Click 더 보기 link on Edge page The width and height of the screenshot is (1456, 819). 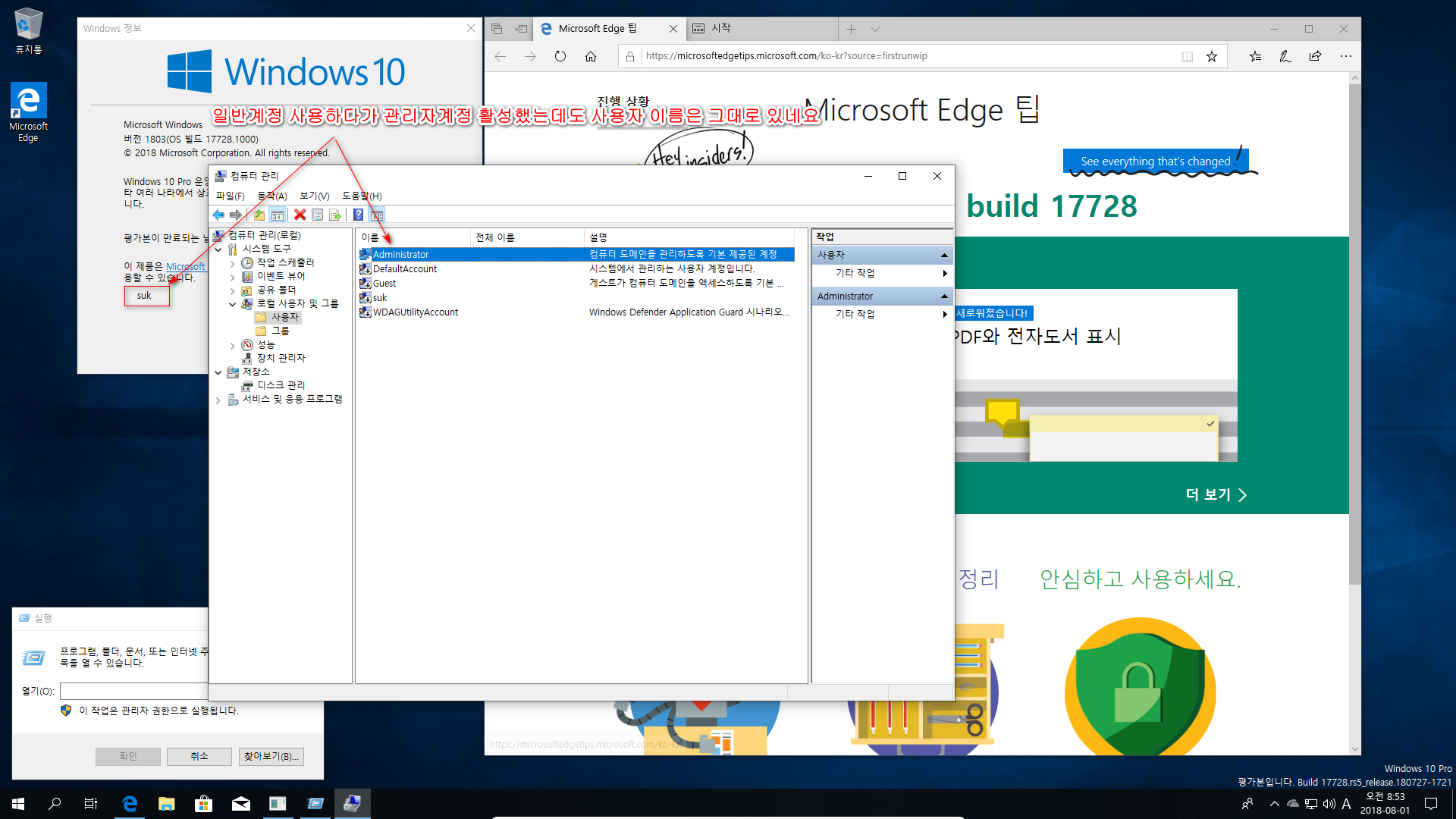(1216, 495)
